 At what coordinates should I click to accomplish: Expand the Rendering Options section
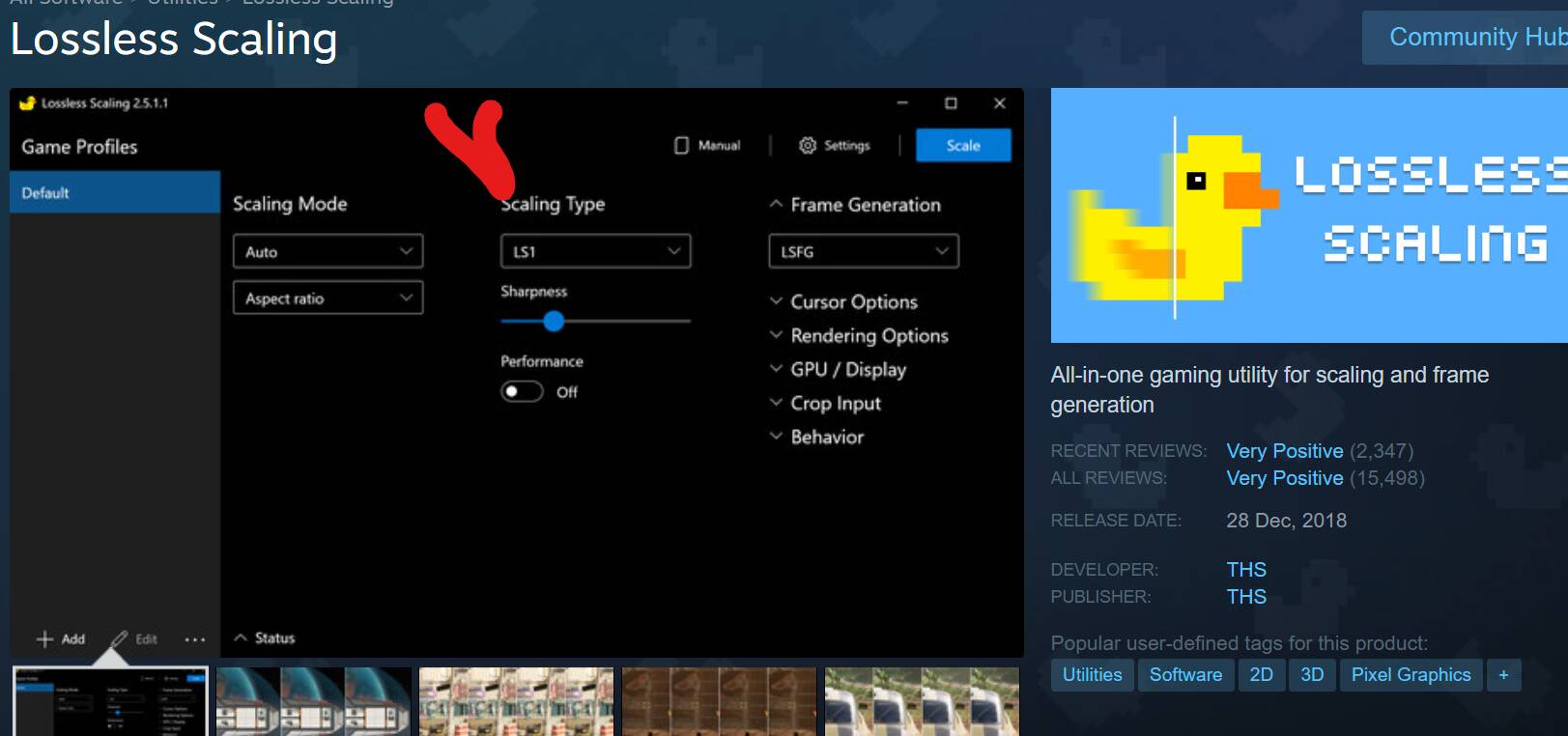click(776, 336)
